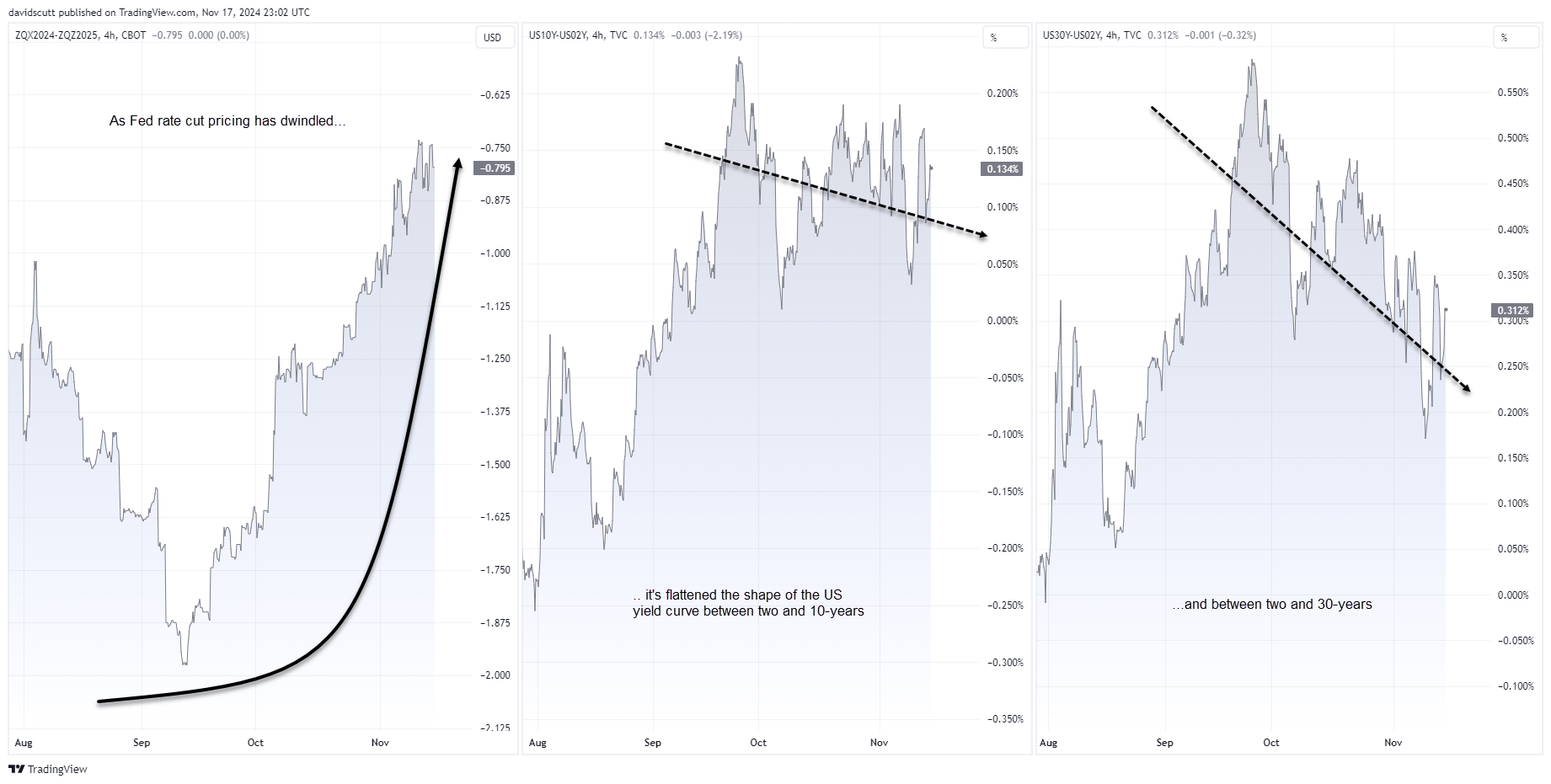Viewport: 1551px width, 784px height.
Task: Select the 0.134% last value tag
Action: [1003, 169]
